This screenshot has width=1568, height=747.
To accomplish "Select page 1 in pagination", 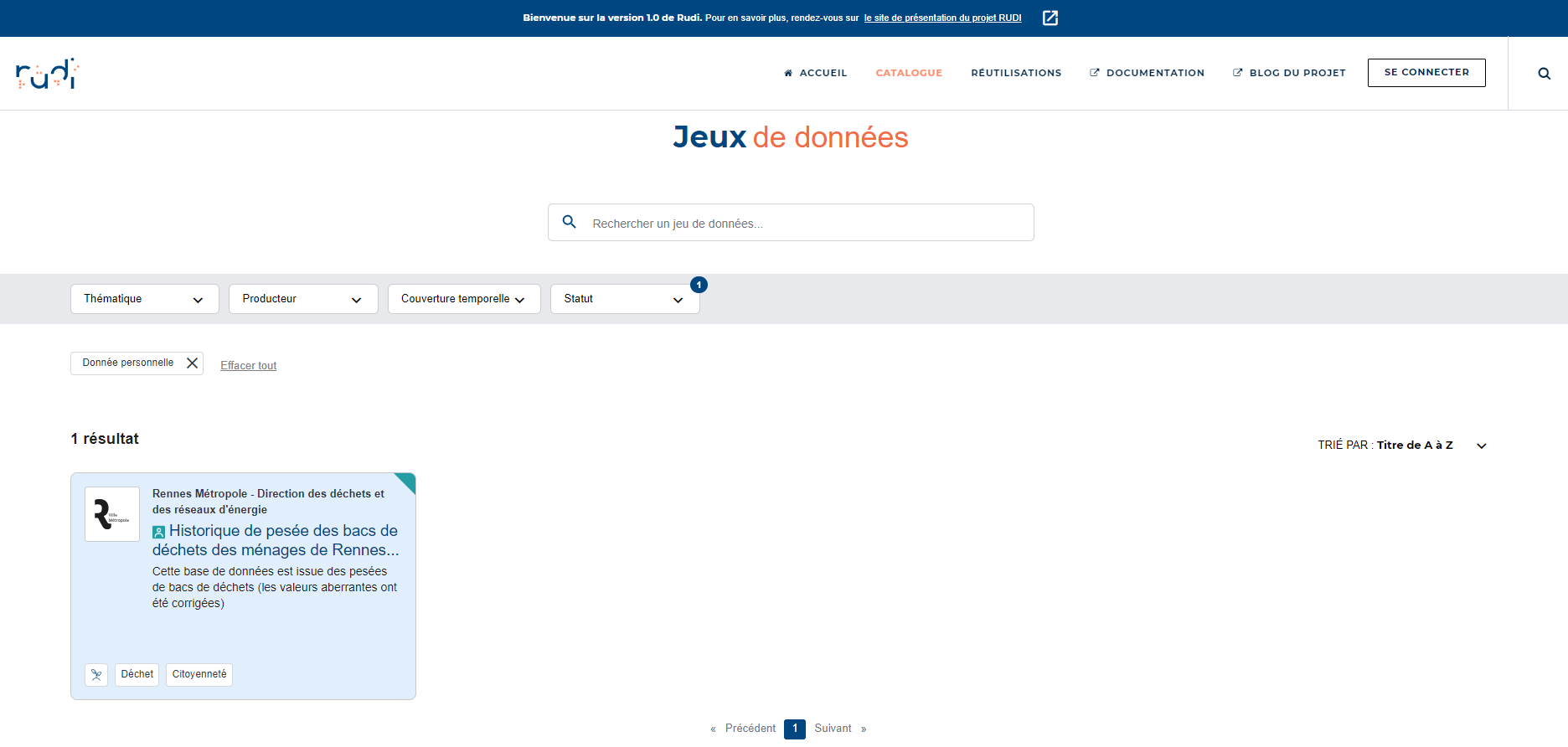I will pyautogui.click(x=795, y=729).
